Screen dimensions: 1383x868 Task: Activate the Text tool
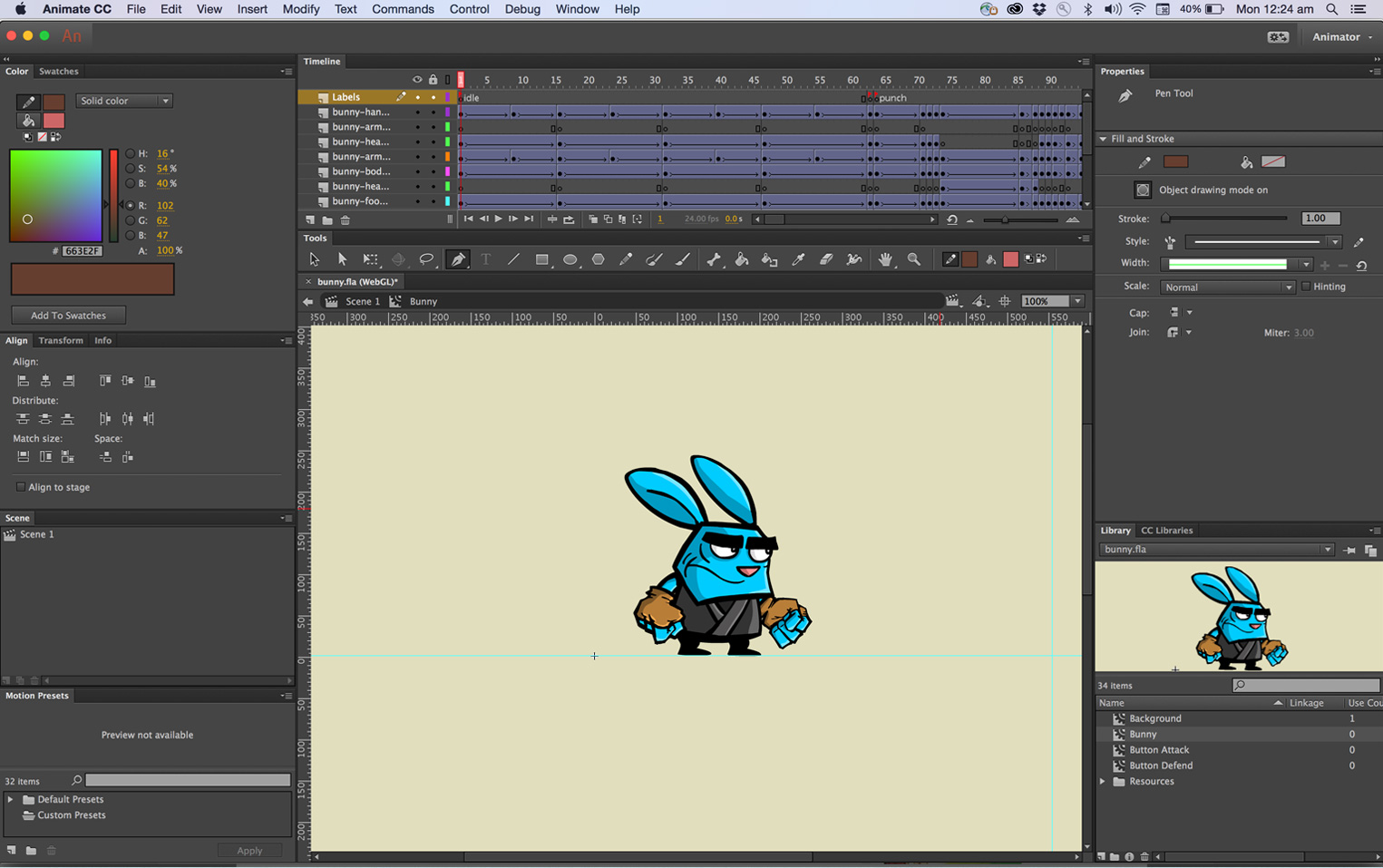485,259
